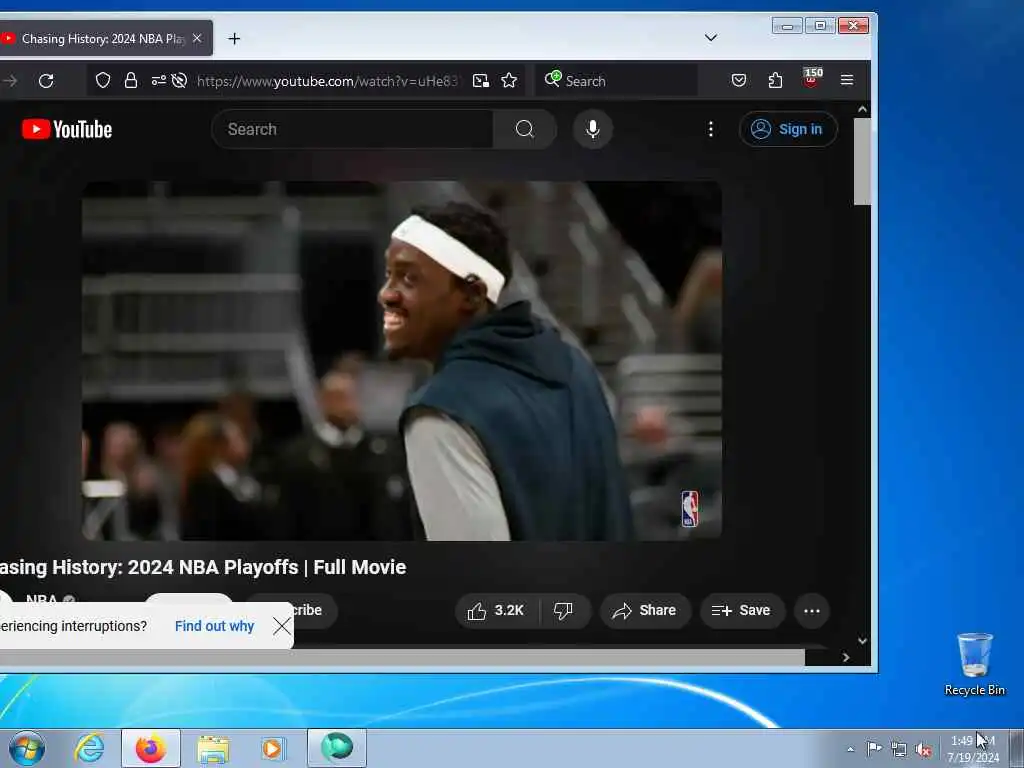This screenshot has width=1024, height=768.
Task: Focus the Firefox toolbar Search box
Action: tap(616, 81)
